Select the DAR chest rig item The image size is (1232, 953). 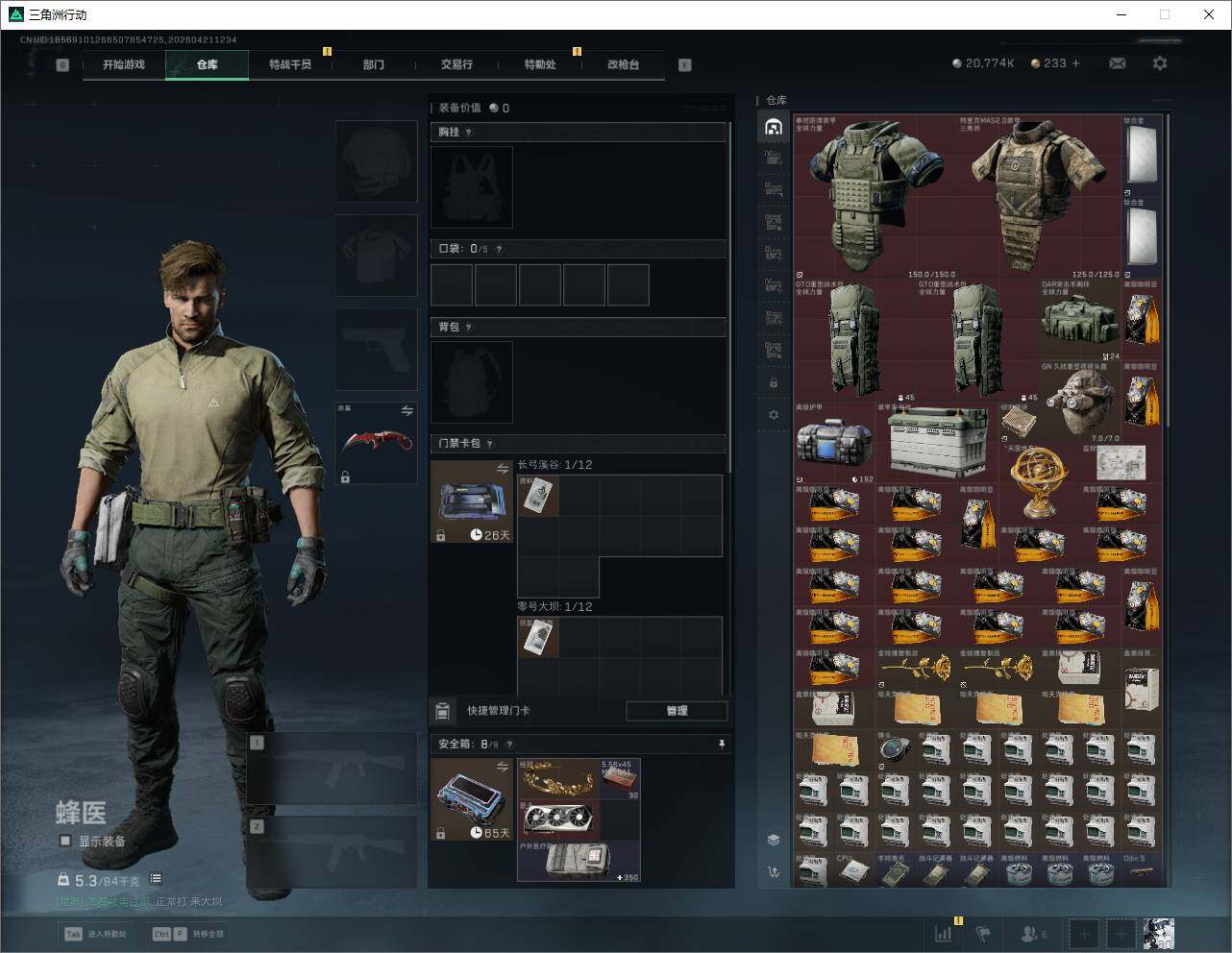point(1081,320)
